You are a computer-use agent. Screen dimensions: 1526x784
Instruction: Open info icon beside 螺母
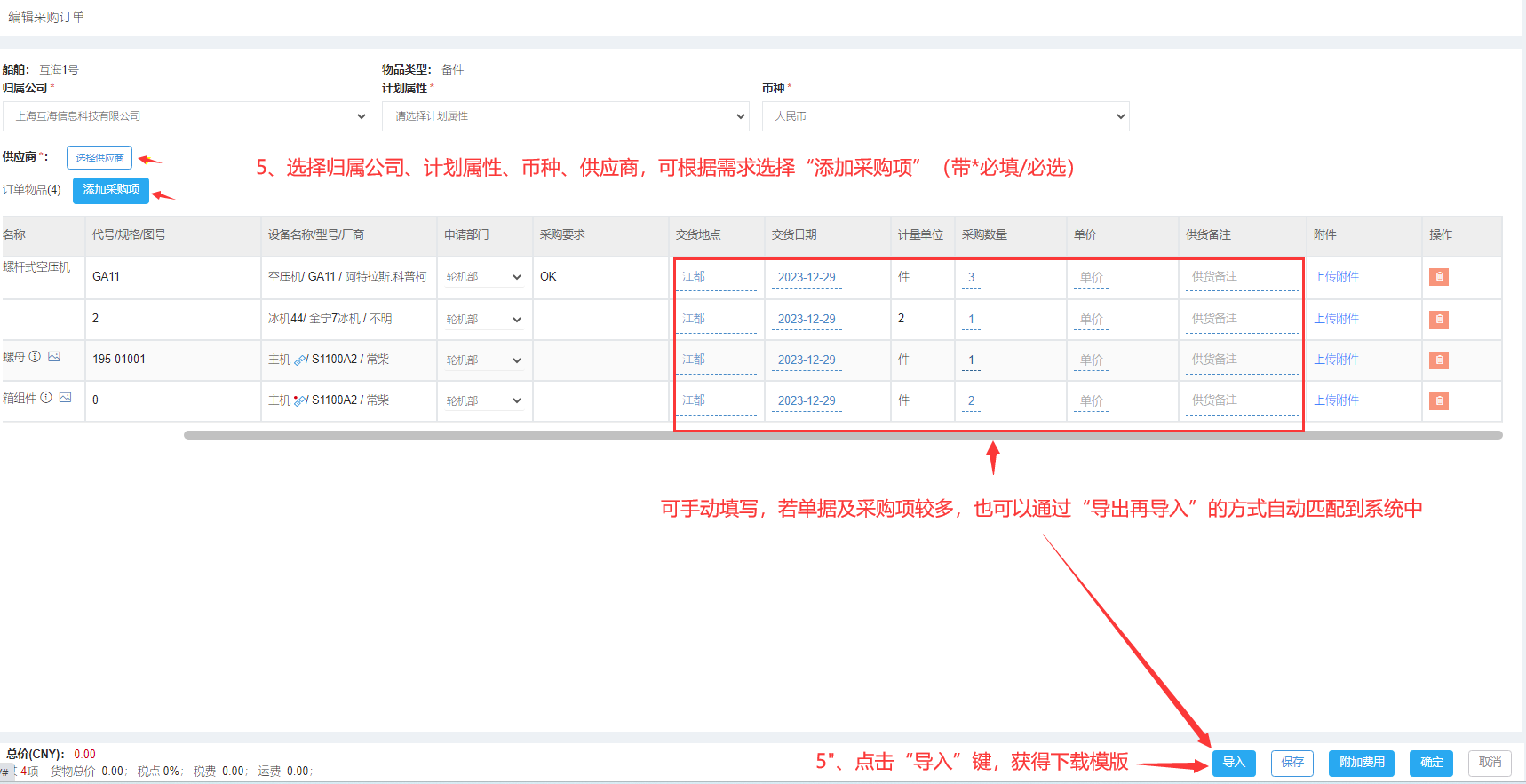point(35,357)
